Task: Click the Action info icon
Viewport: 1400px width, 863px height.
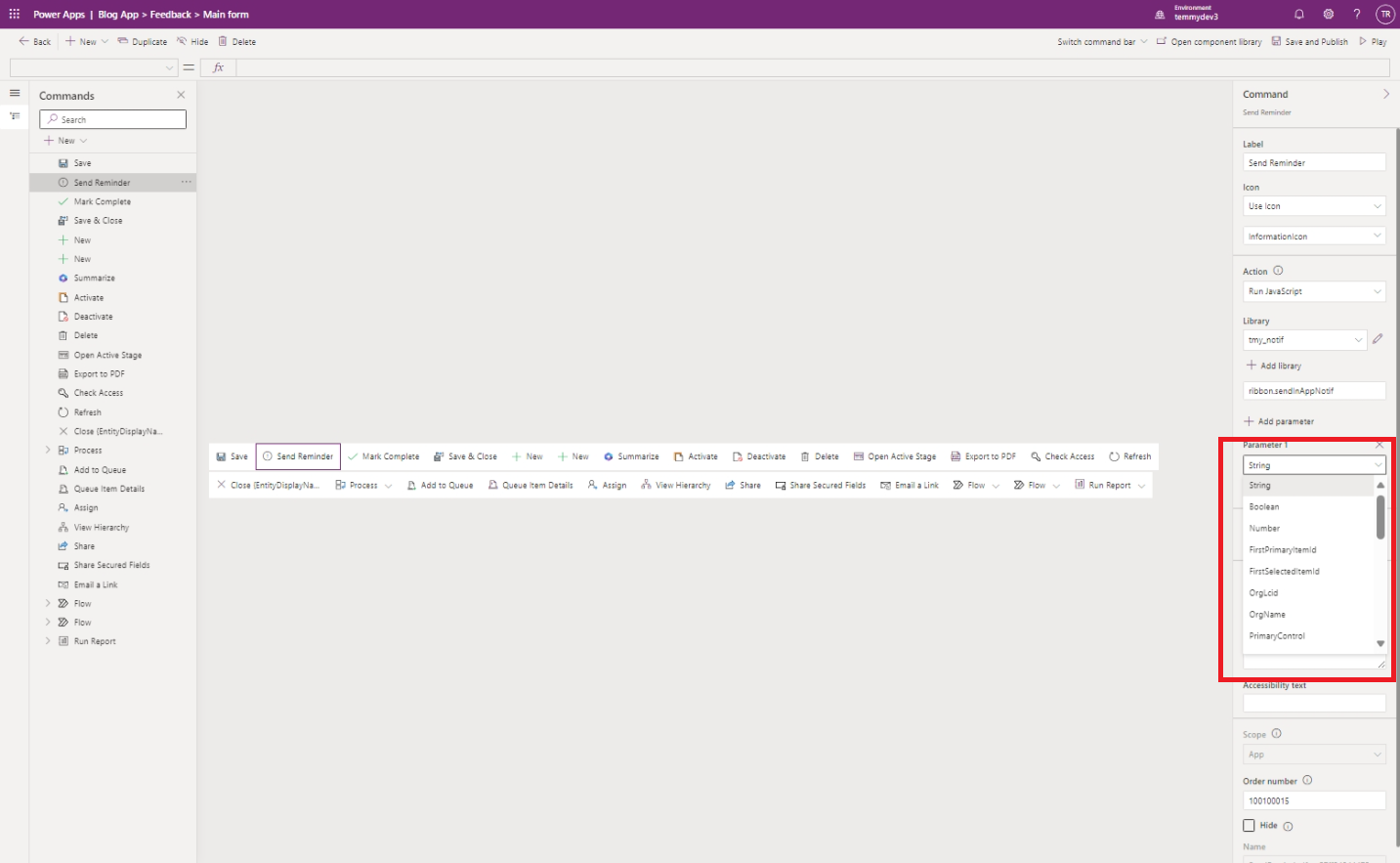Action: (1278, 271)
